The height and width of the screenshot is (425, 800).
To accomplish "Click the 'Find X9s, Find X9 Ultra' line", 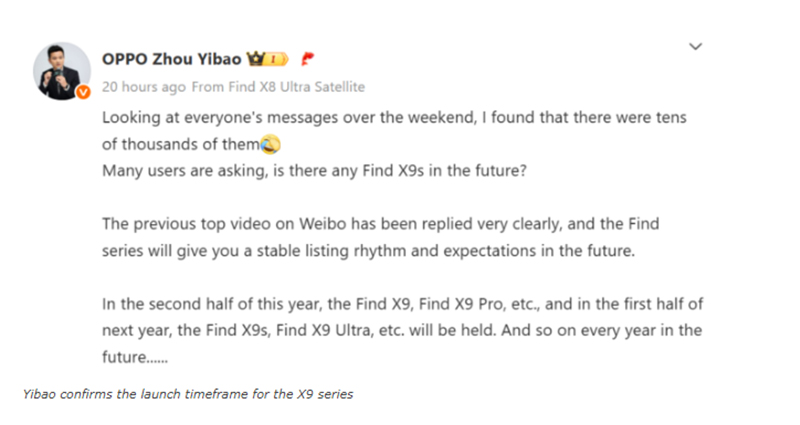I will click(x=402, y=331).
